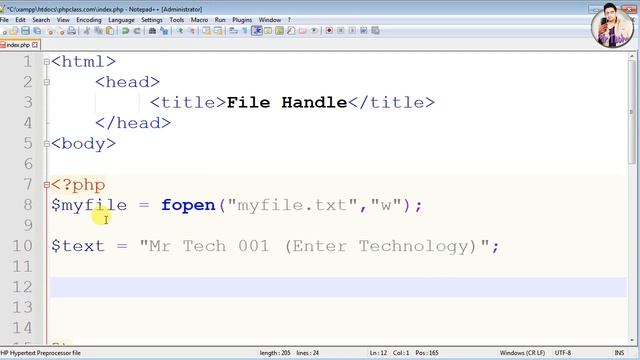The height and width of the screenshot is (360, 640).
Task: Open Find dialog via binoculars icon
Action: 152,31
